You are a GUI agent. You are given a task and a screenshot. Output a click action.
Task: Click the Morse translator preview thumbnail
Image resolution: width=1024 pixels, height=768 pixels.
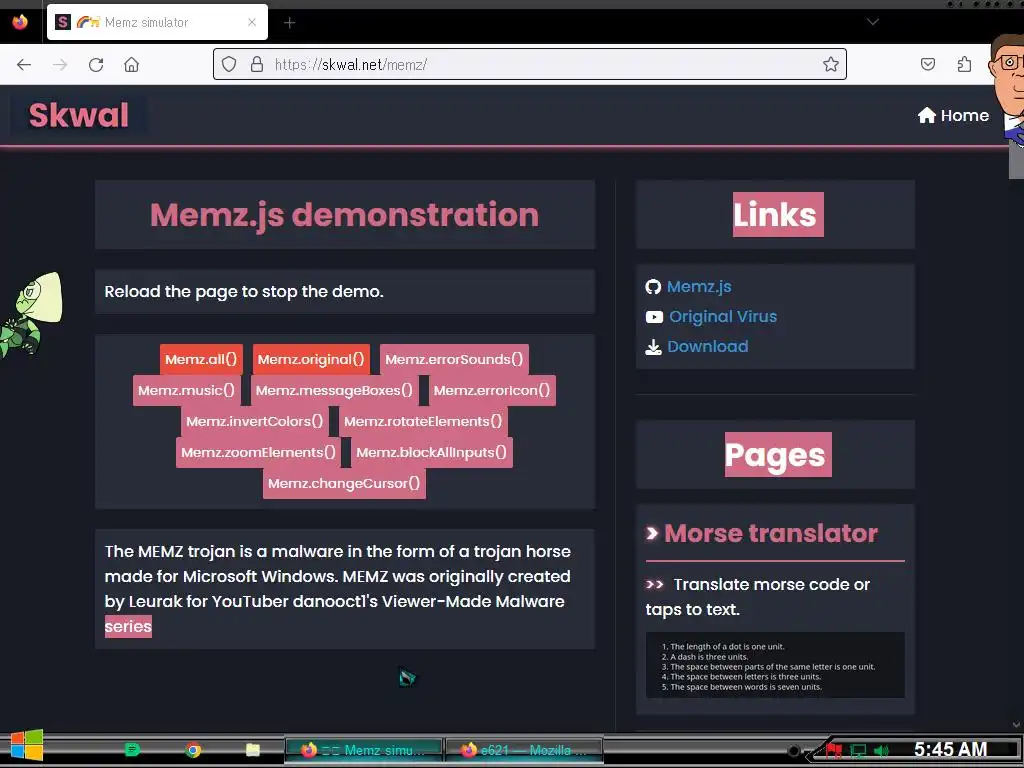point(775,665)
